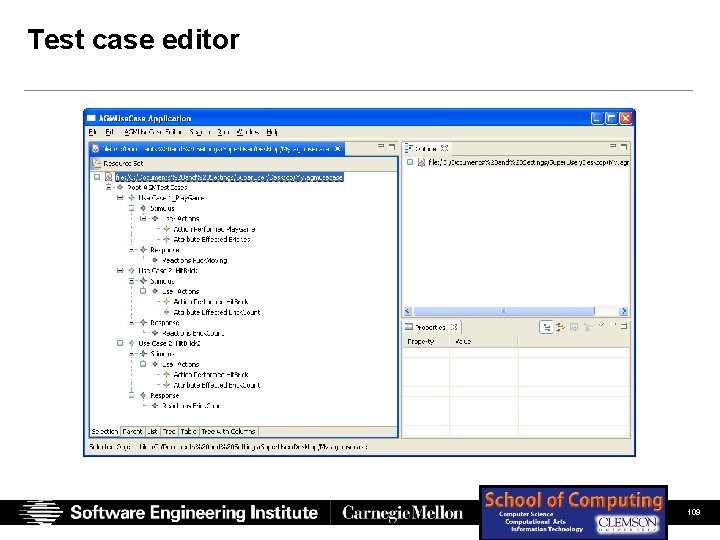The image size is (720, 540).
Task: Maximize the editor pane
Action: pos(392,146)
